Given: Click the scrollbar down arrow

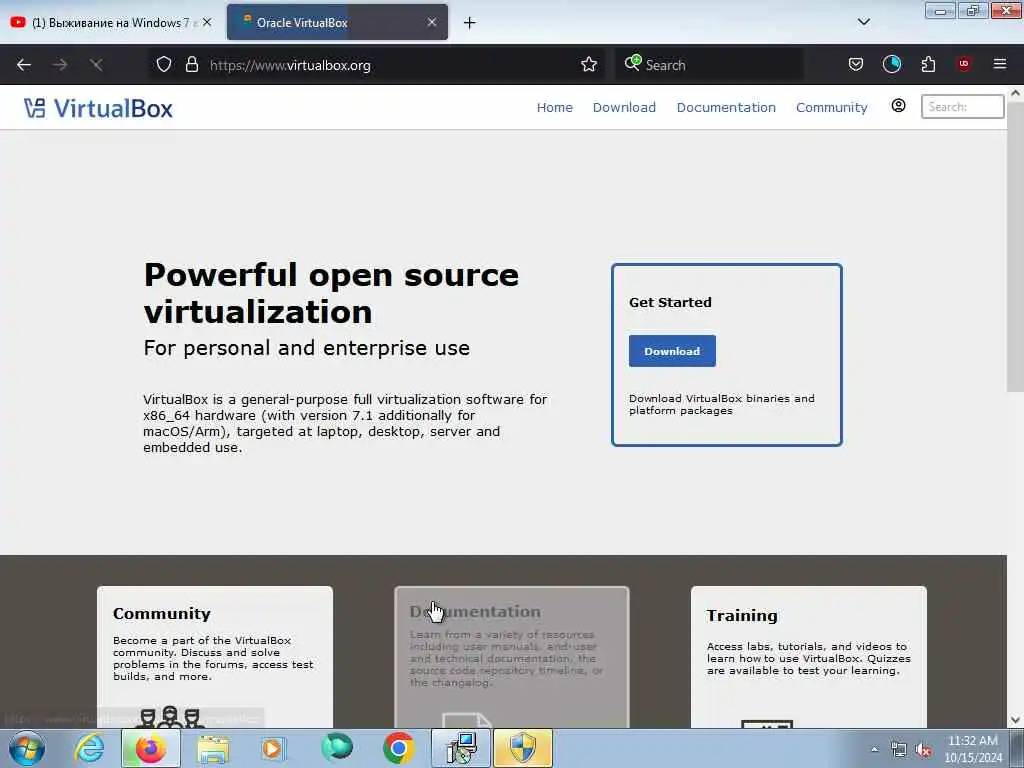Looking at the screenshot, I should tap(1015, 720).
